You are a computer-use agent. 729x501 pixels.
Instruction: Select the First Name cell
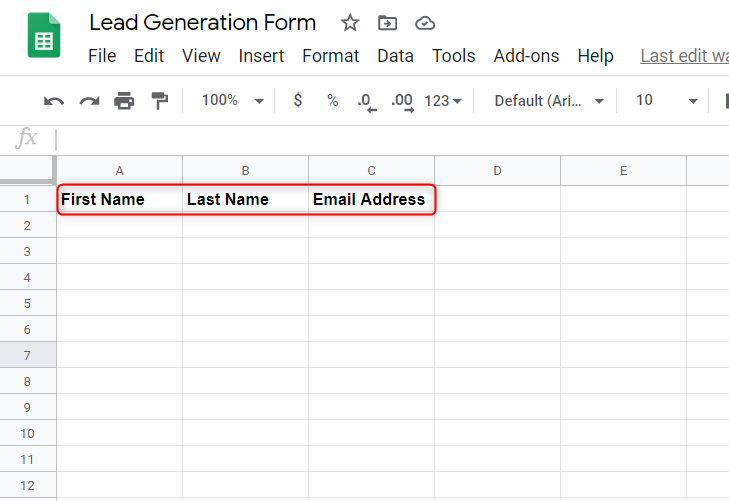tap(119, 199)
